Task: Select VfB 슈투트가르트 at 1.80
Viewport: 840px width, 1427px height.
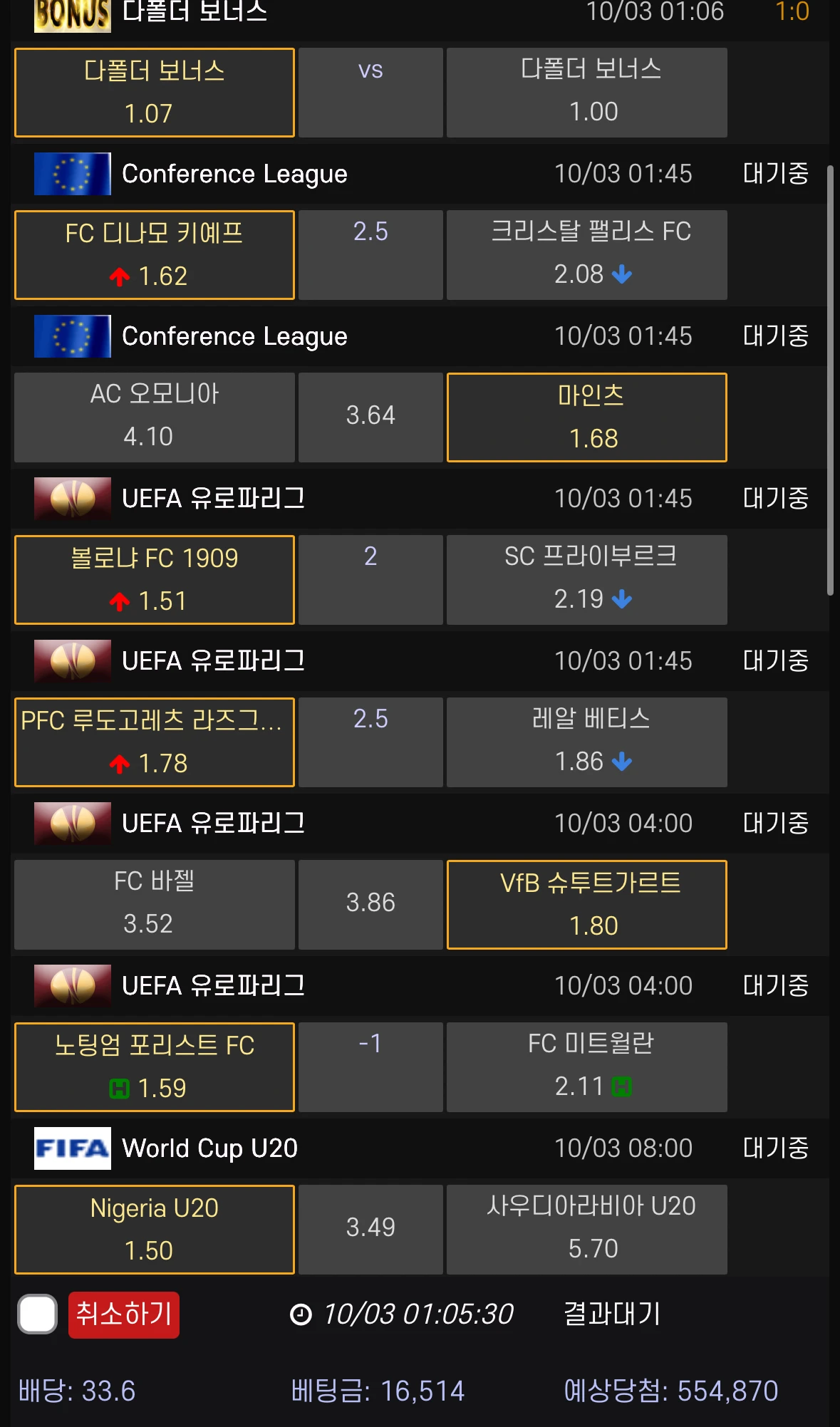Action: 586,904
